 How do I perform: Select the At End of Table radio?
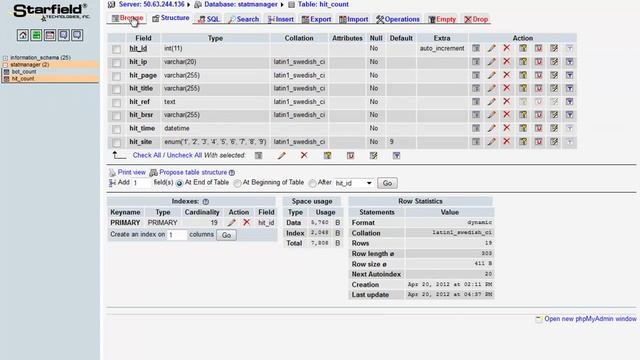point(179,184)
